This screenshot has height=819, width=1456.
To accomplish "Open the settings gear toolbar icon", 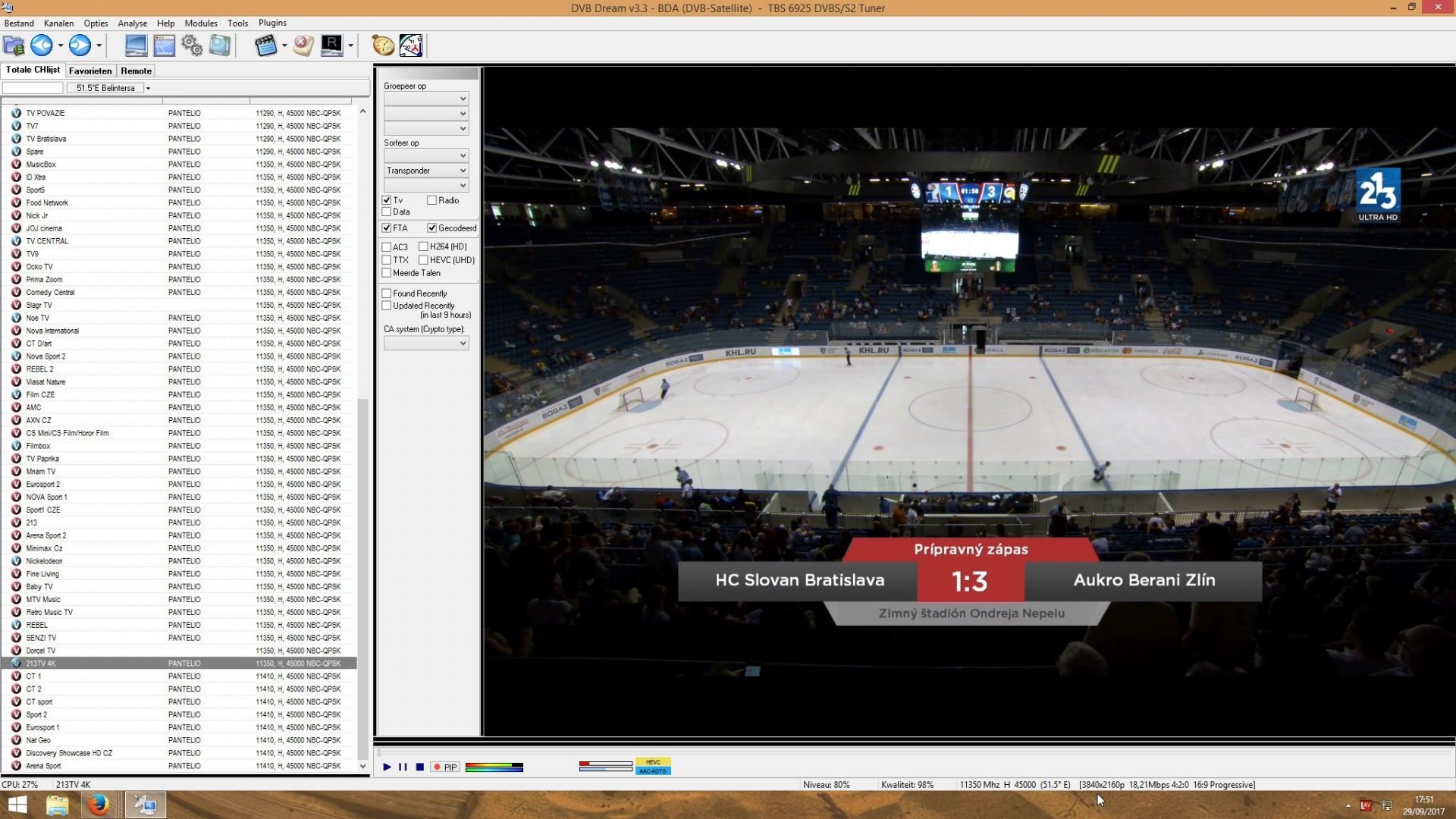I will [191, 45].
